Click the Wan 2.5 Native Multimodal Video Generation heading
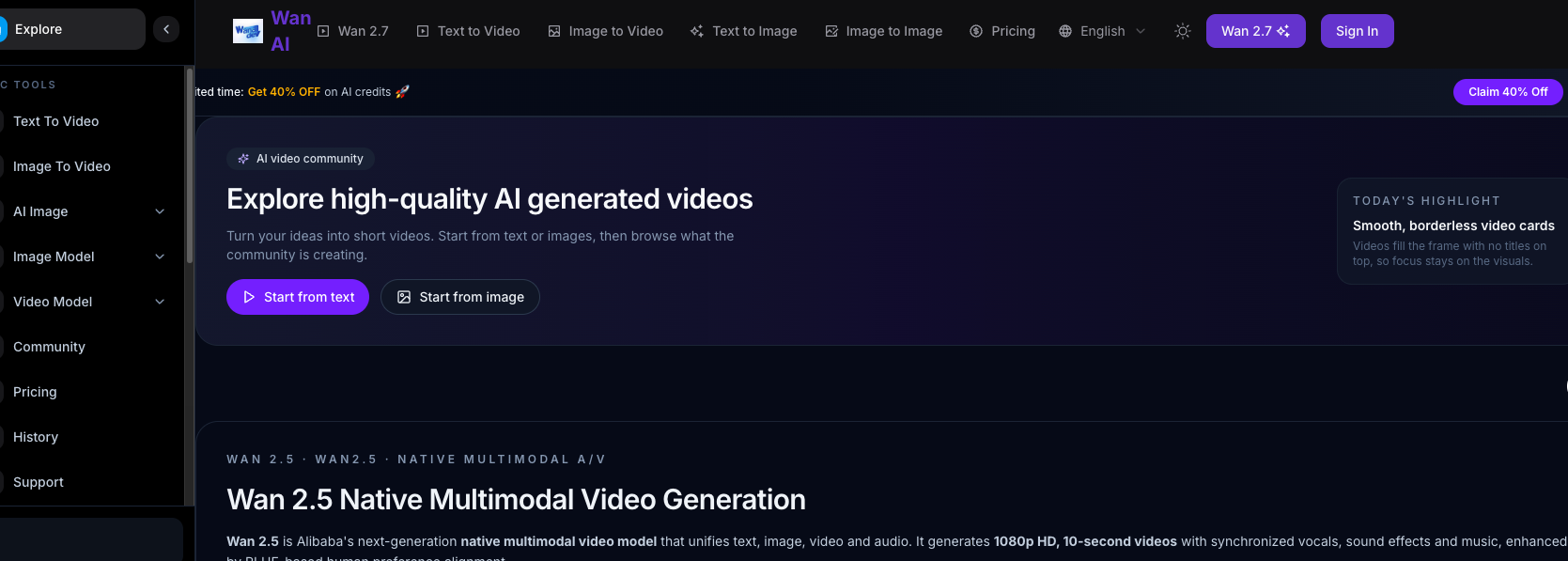The image size is (1568, 561). (x=516, y=499)
